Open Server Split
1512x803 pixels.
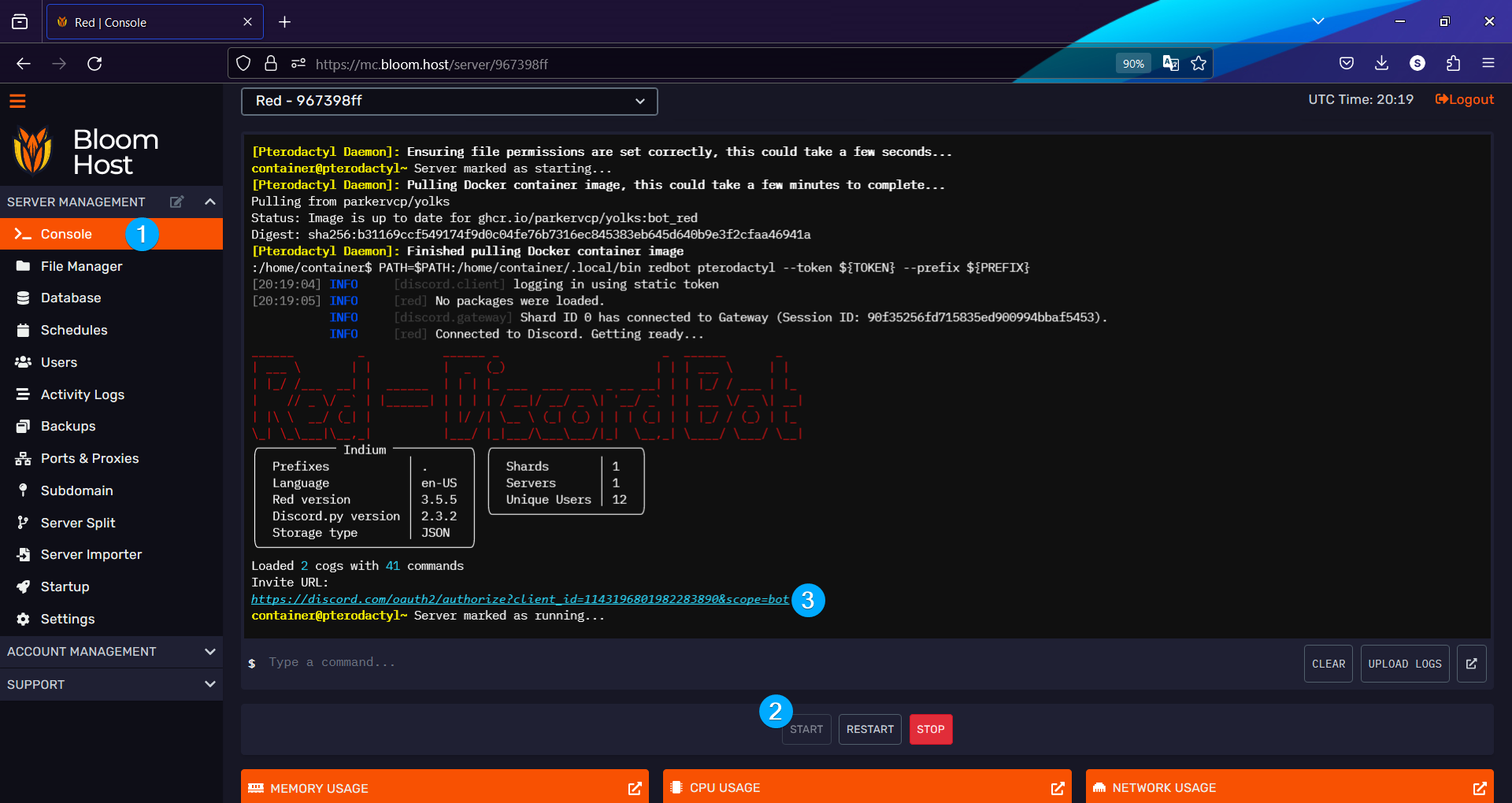tap(111, 523)
